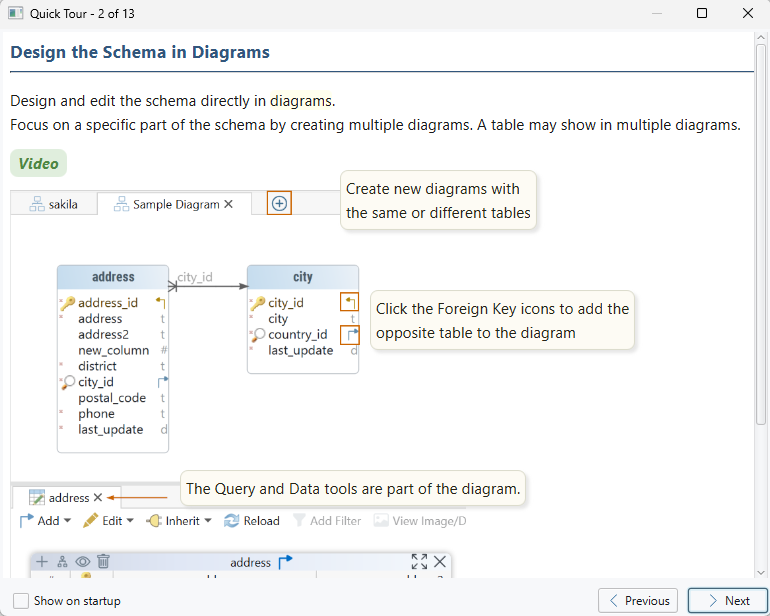Click the city_id relationship line label

click(194, 277)
